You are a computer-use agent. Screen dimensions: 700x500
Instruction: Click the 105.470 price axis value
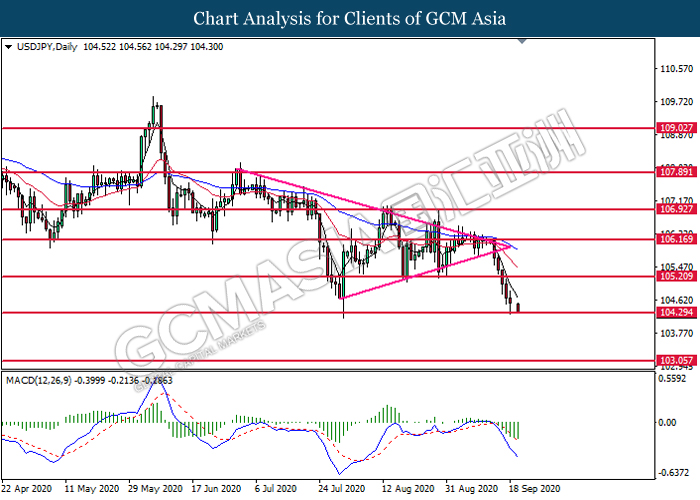point(676,267)
